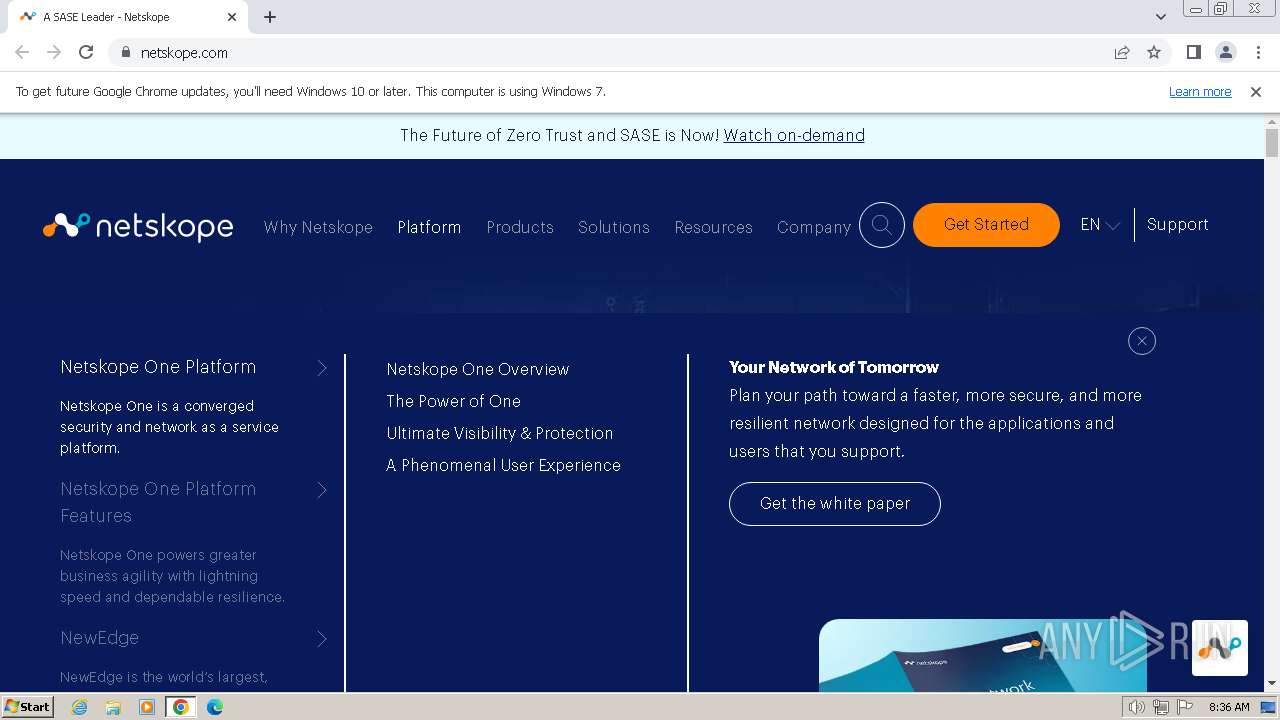Open Action Center flag tray icon
Screen dimensions: 1280x720
click(1185, 707)
